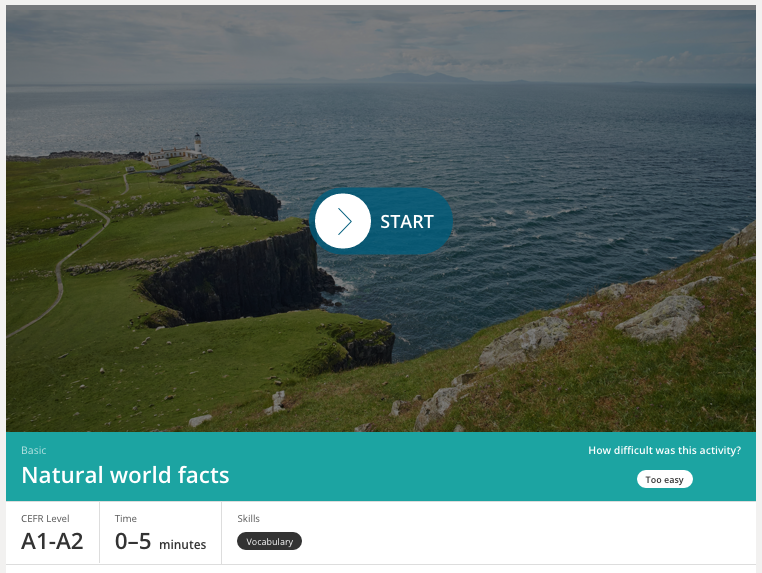Click the How difficult was this activity? text
The image size is (762, 573).
[664, 451]
